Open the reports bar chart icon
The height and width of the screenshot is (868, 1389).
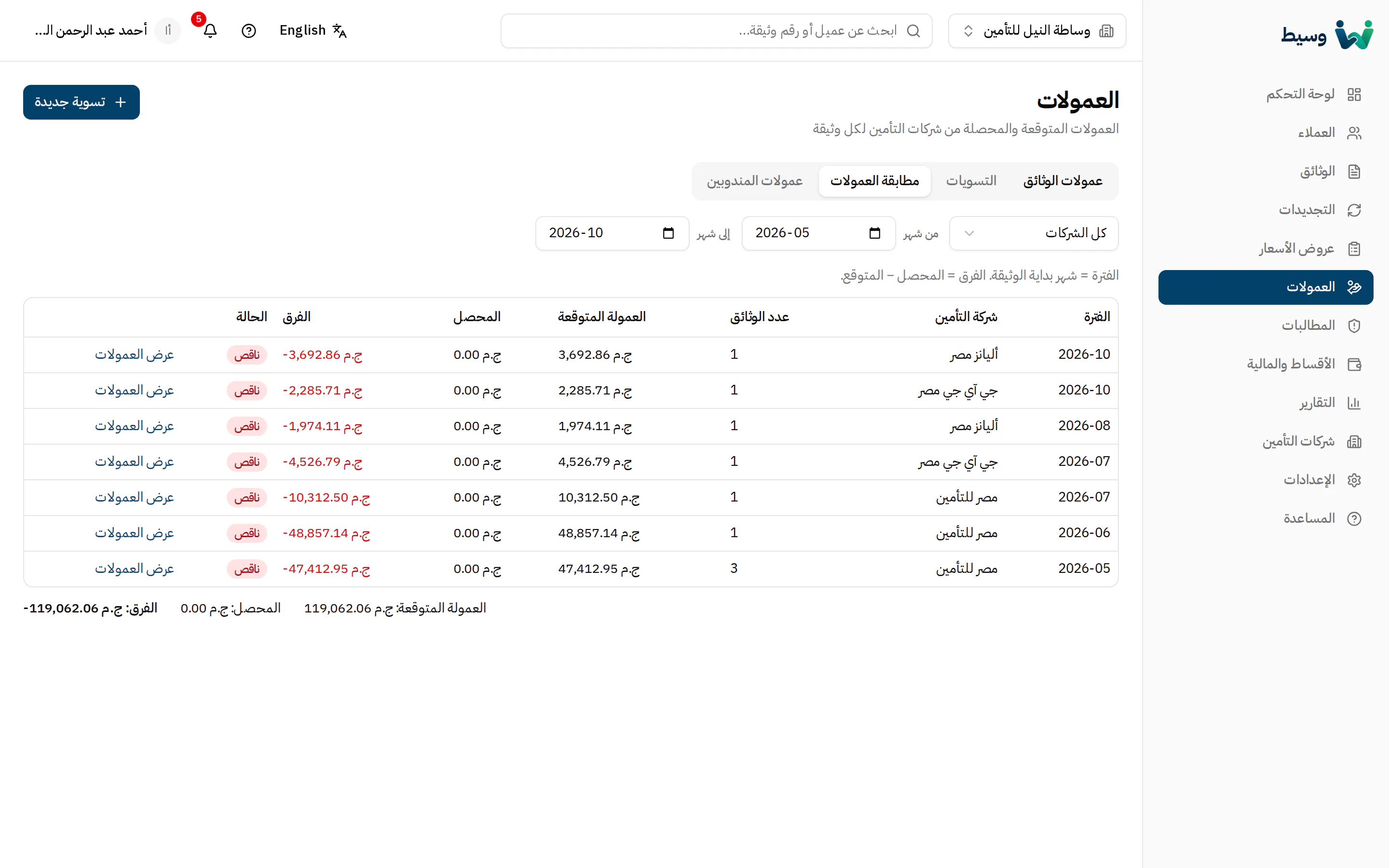[x=1354, y=403]
